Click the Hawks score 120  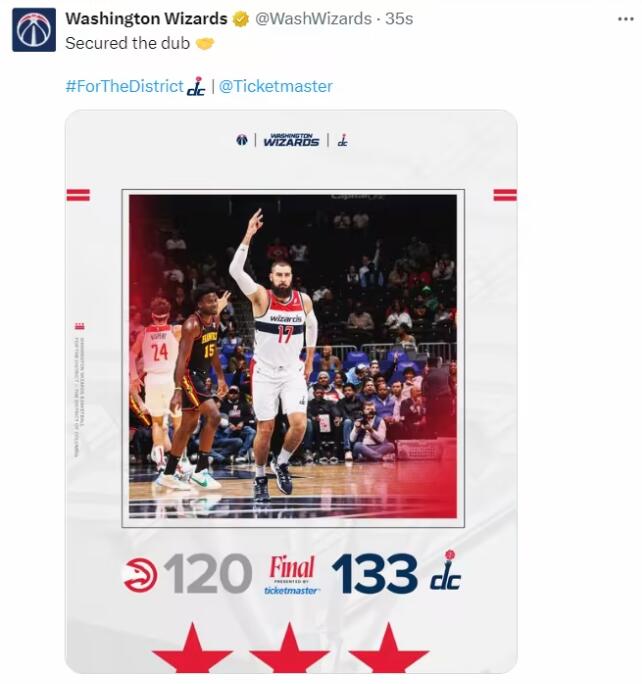(208, 574)
